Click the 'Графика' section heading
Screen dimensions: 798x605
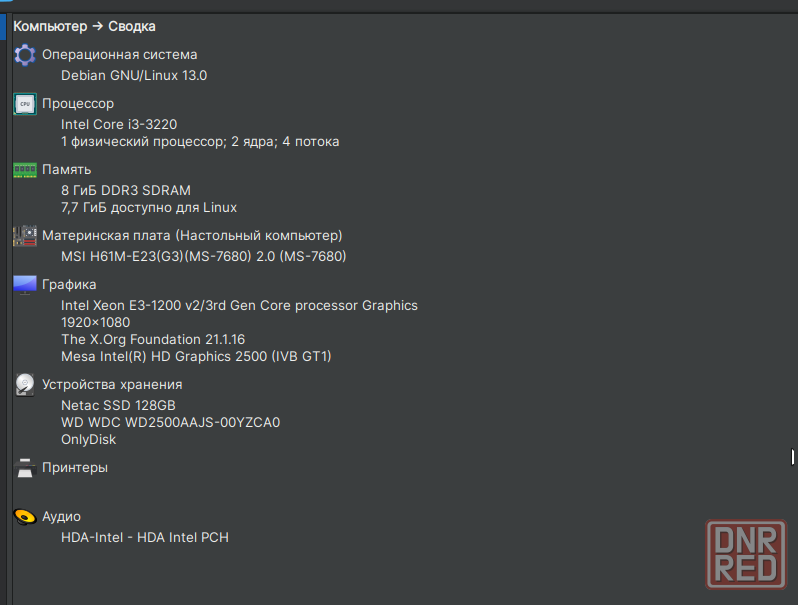tap(69, 285)
